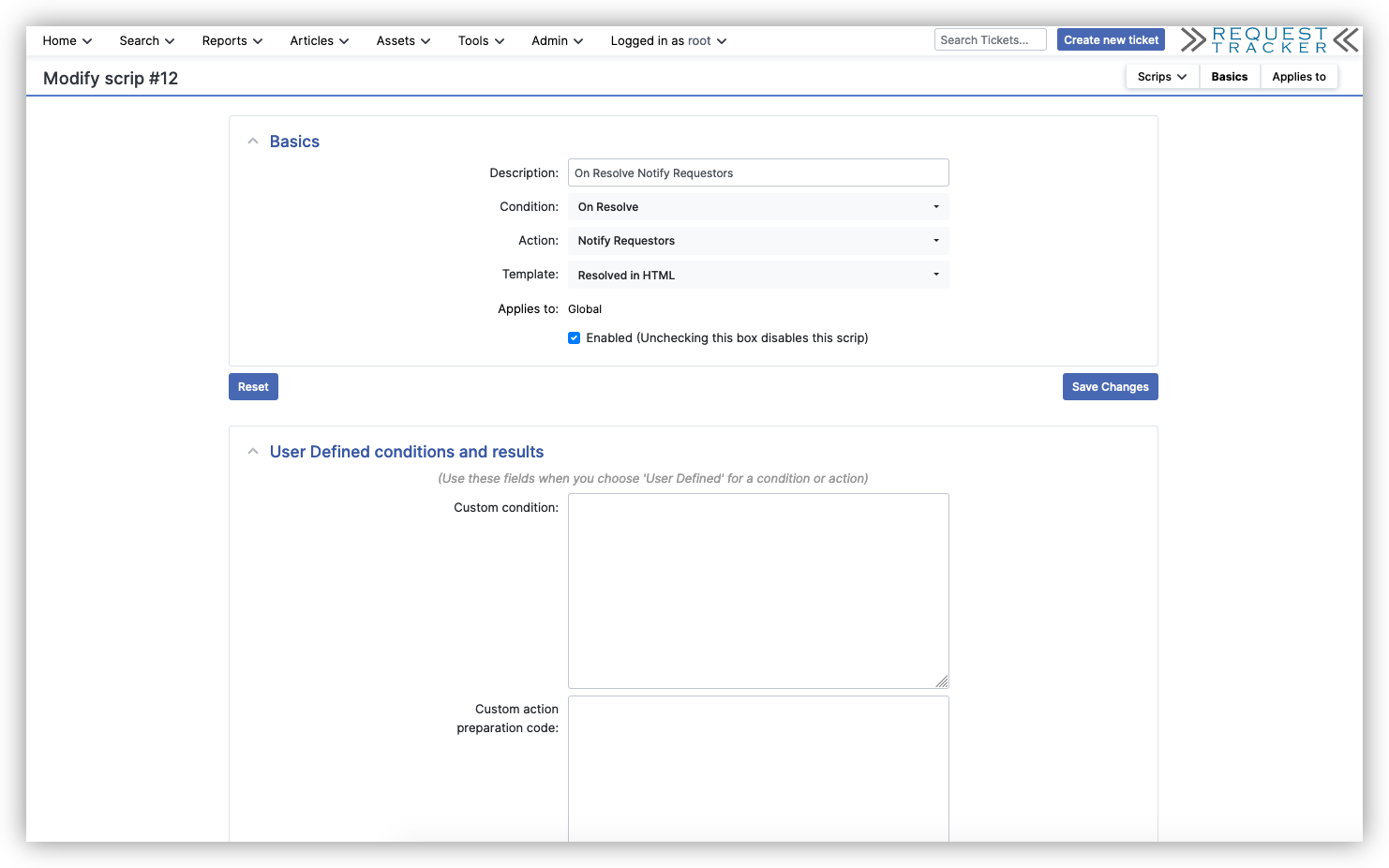Image resolution: width=1389 pixels, height=868 pixels.
Task: Open the Articles menu
Action: click(x=319, y=40)
